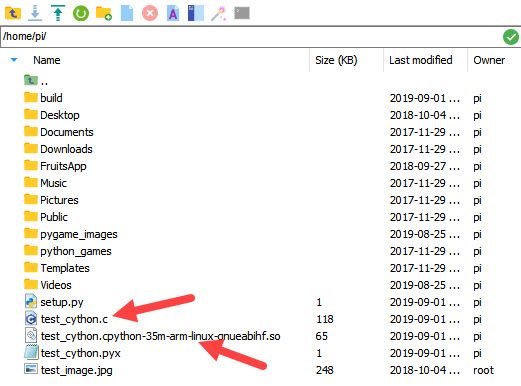Click modified date of pygame_images folder
The image size is (521, 386).
(x=425, y=234)
